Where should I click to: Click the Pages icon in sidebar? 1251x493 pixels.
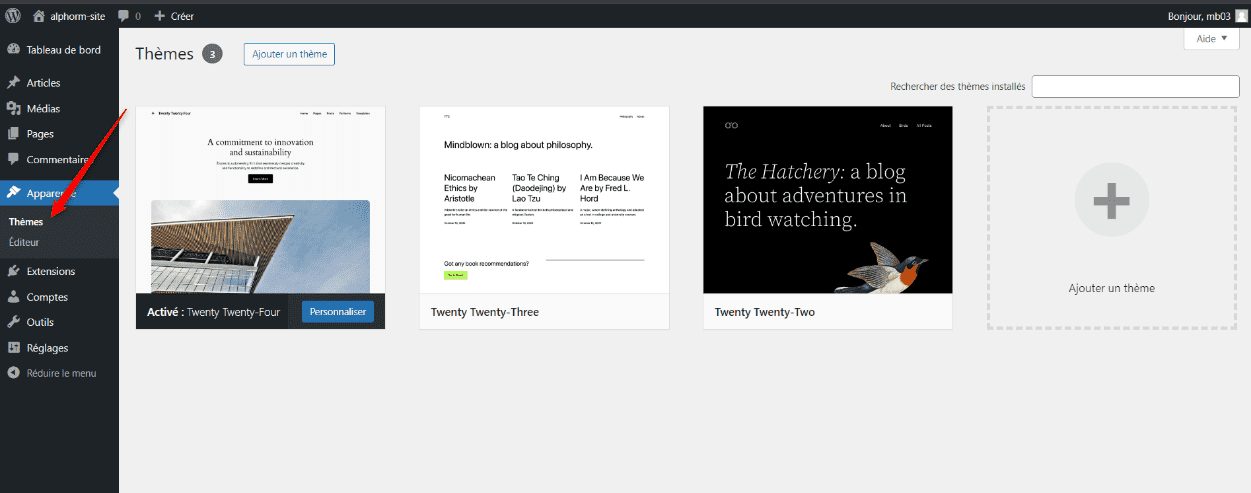pyautogui.click(x=13, y=133)
